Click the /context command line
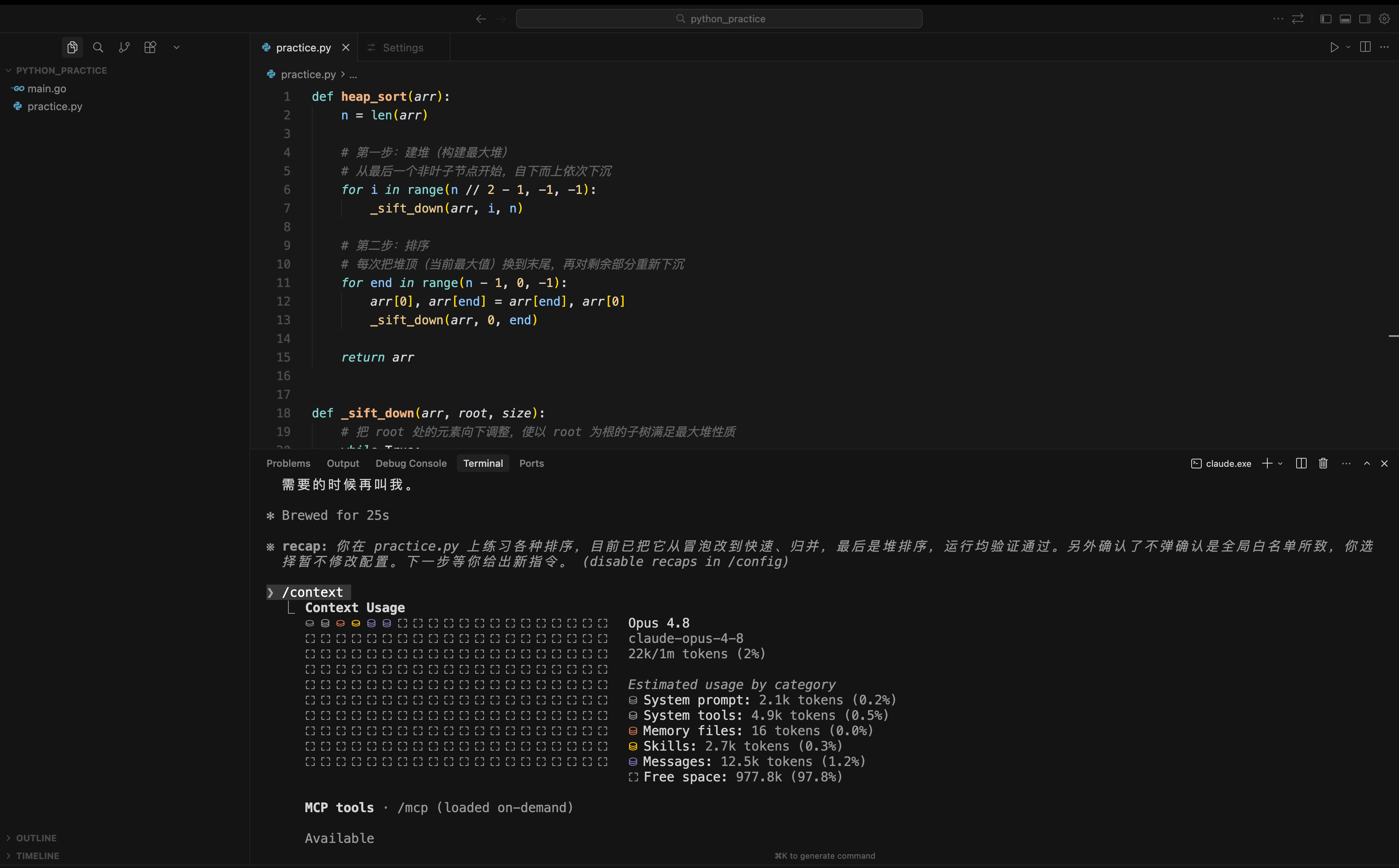 [308, 592]
